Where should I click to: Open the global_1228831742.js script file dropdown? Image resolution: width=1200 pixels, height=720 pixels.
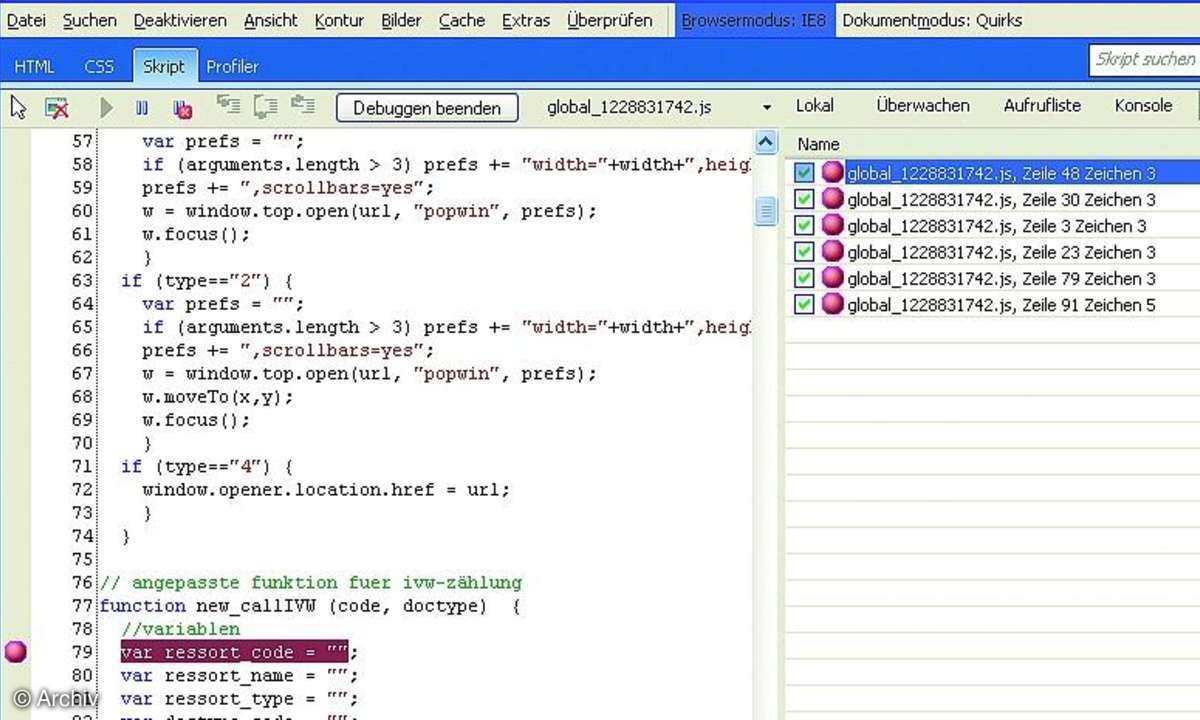tap(766, 108)
